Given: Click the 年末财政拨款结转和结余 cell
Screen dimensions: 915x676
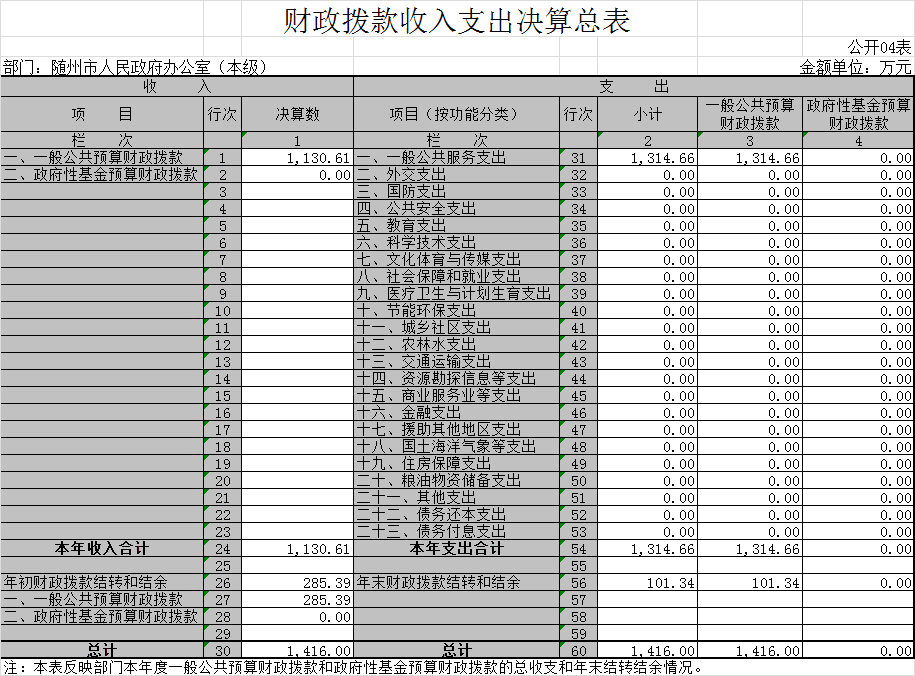Looking at the screenshot, I should coord(440,582).
